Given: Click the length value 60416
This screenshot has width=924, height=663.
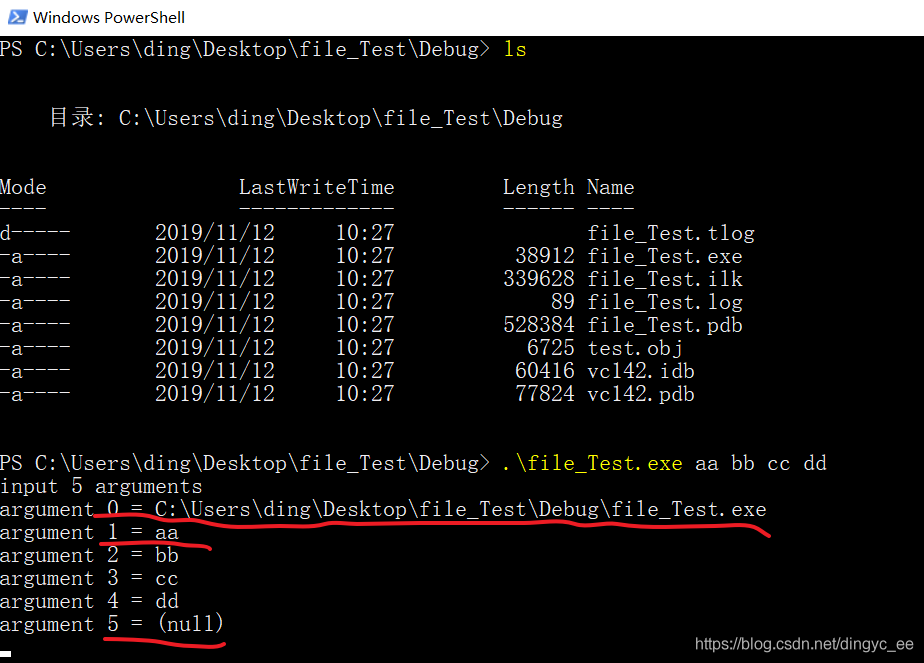Looking at the screenshot, I should point(545,371).
